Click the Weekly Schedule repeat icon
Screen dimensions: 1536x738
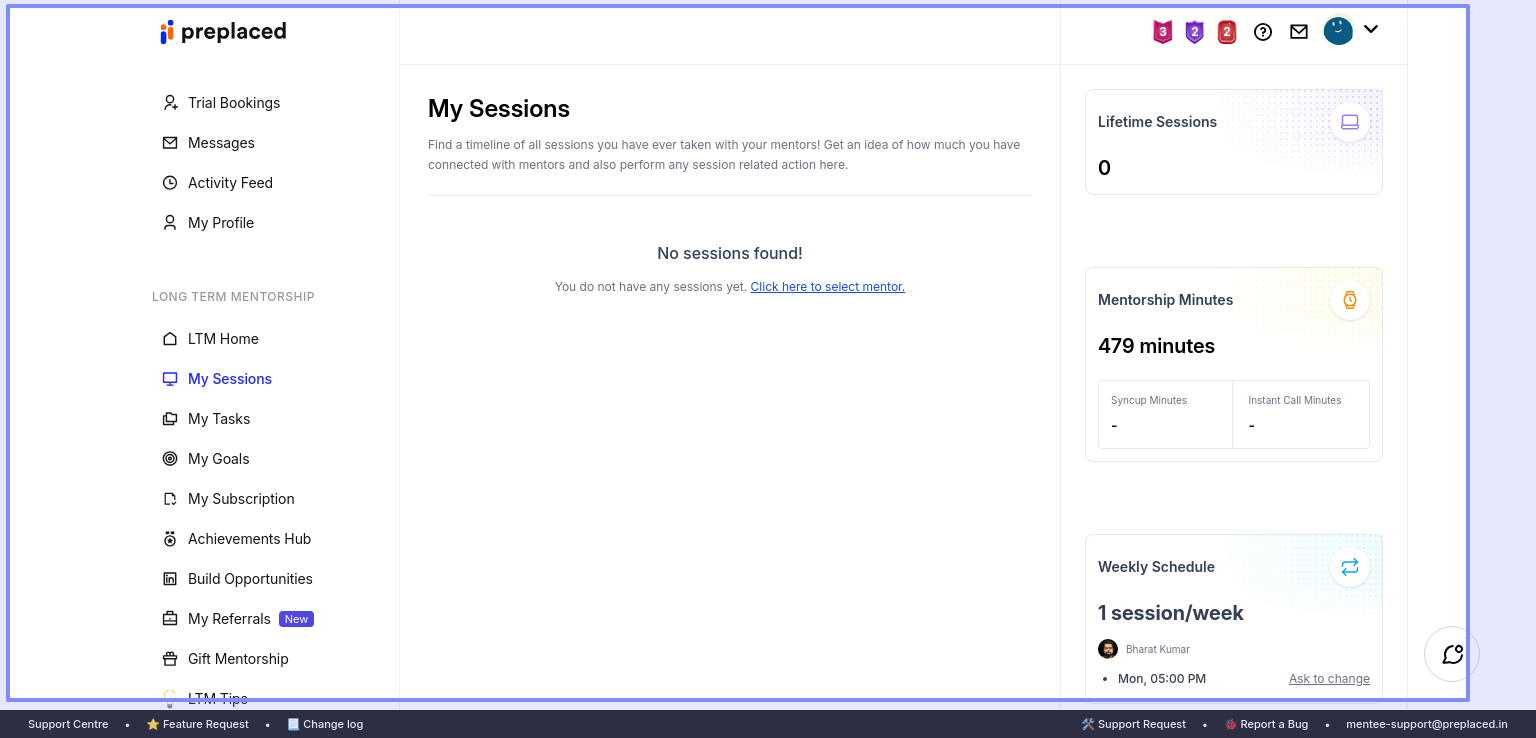1350,567
